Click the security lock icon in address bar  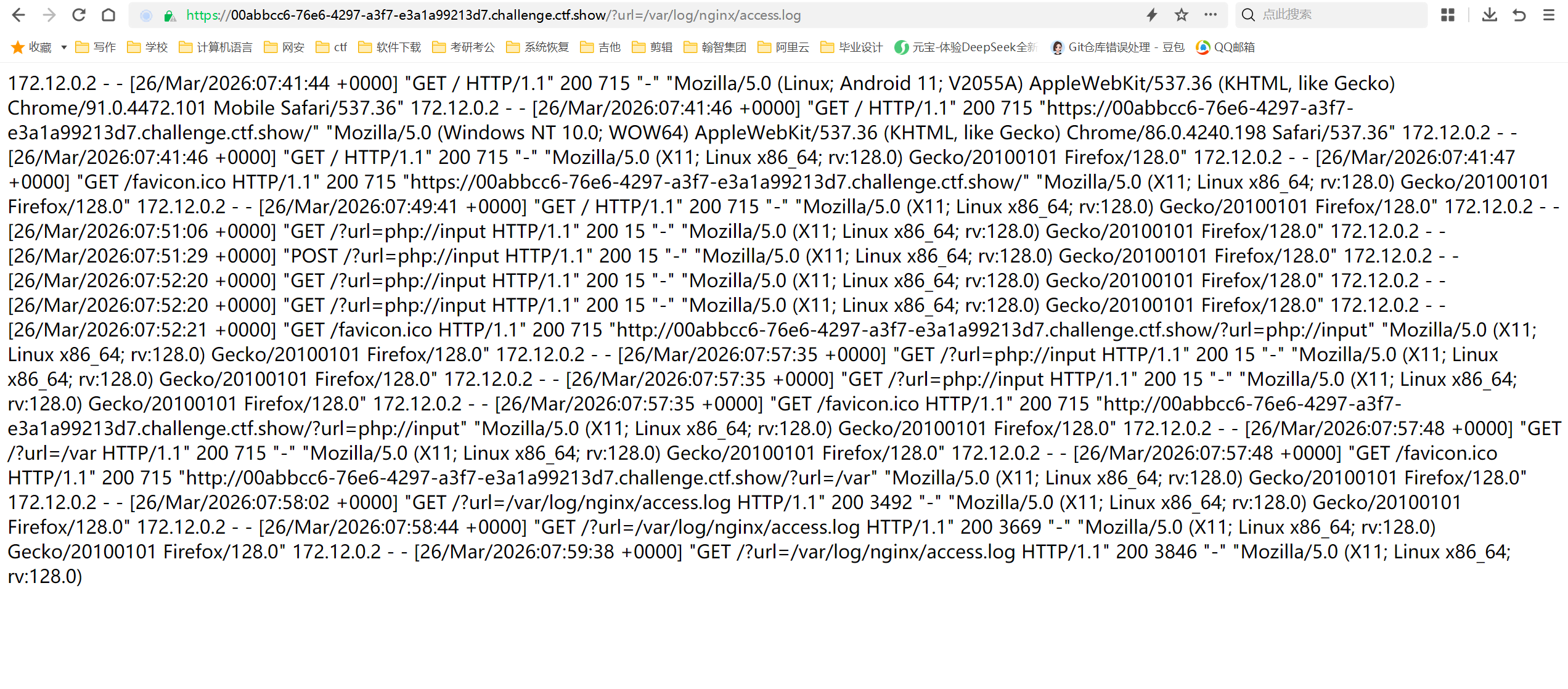[x=169, y=15]
